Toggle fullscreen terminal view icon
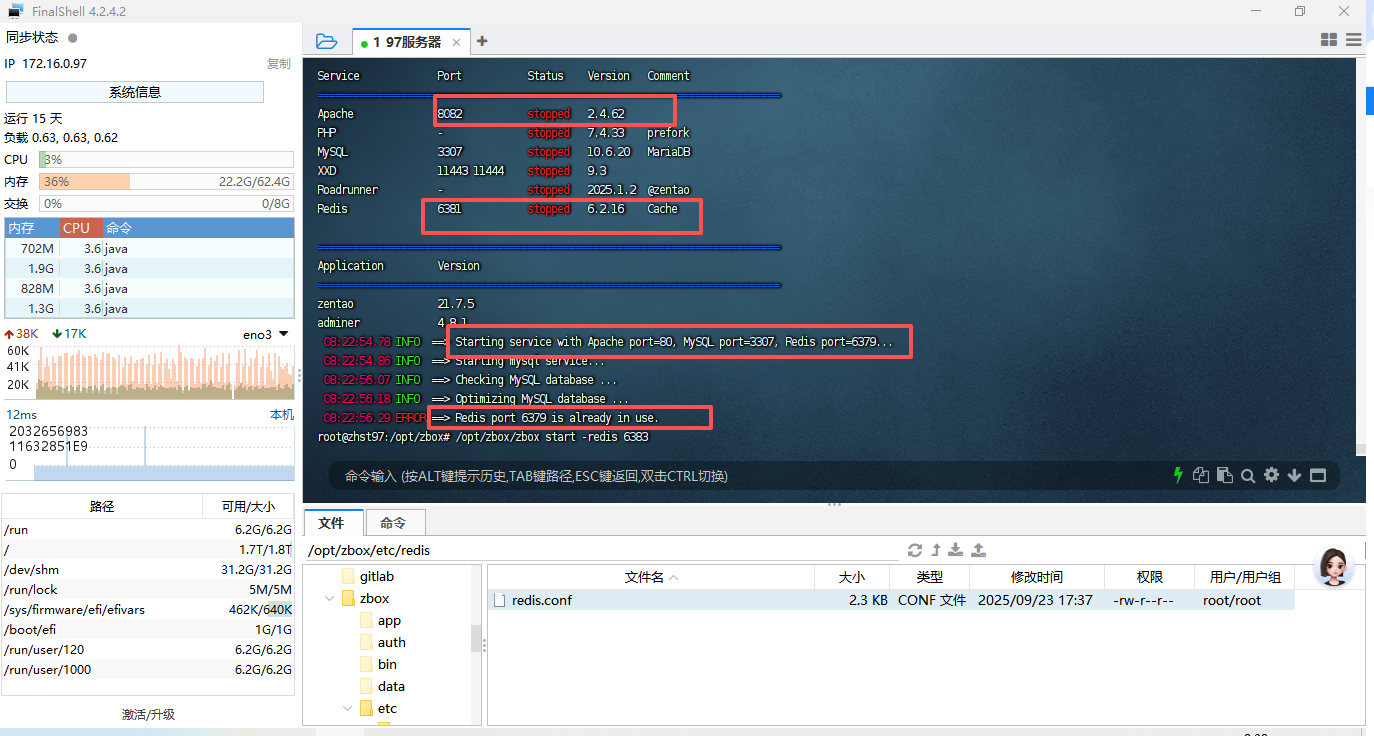 1318,475
